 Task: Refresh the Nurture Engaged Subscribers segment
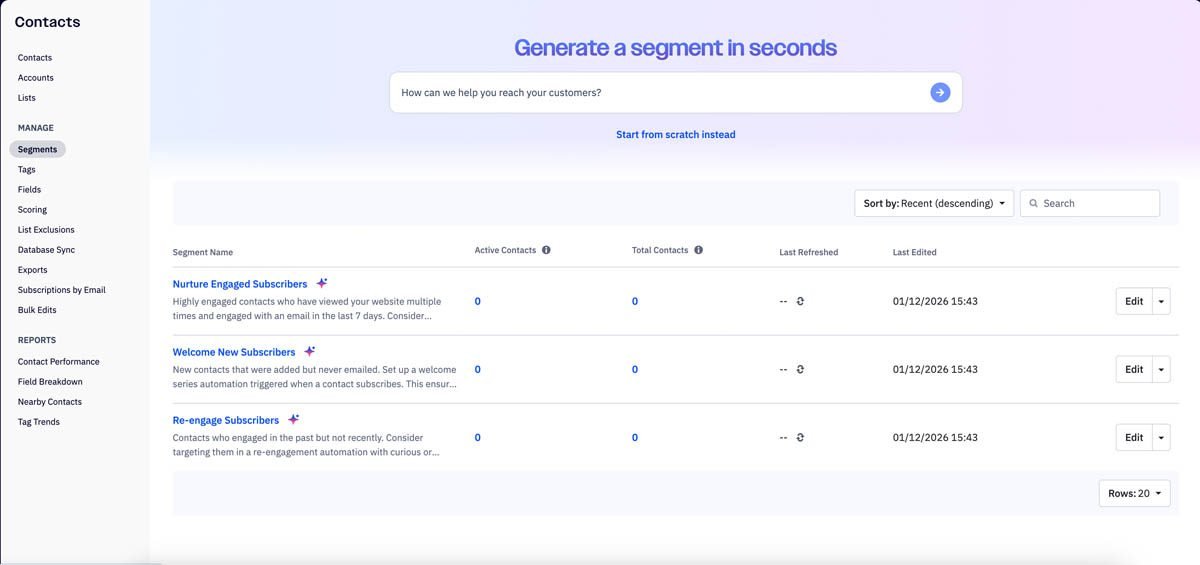(800, 301)
